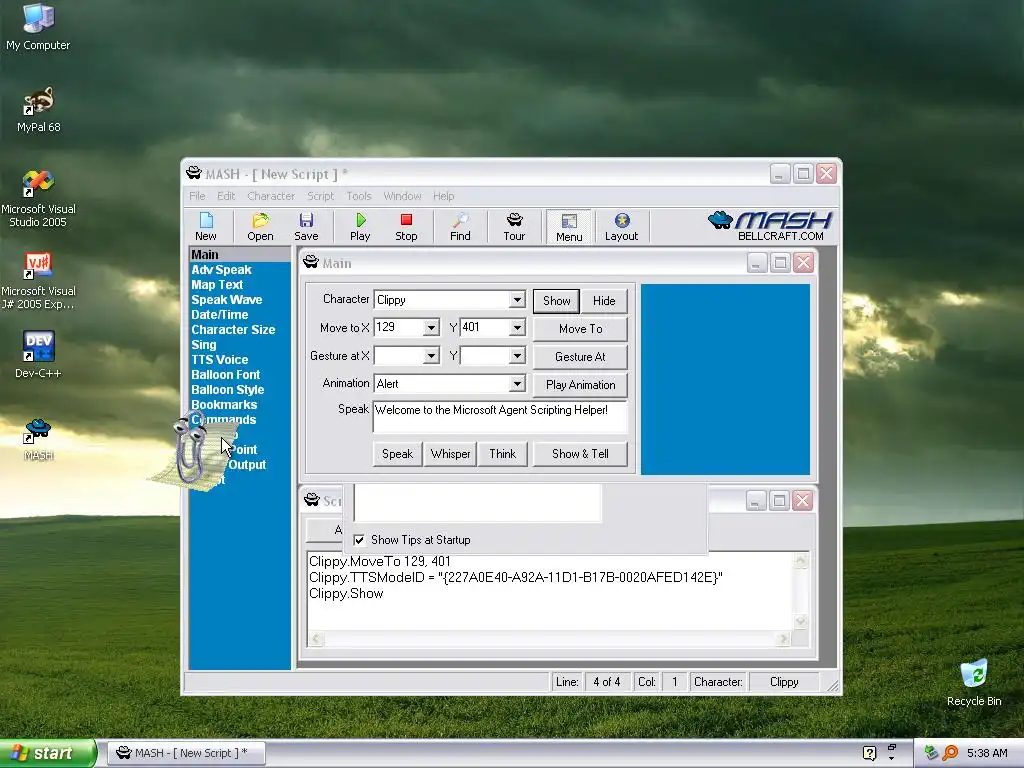Toggle the Menu toolbar button
The image size is (1024, 768).
[569, 227]
